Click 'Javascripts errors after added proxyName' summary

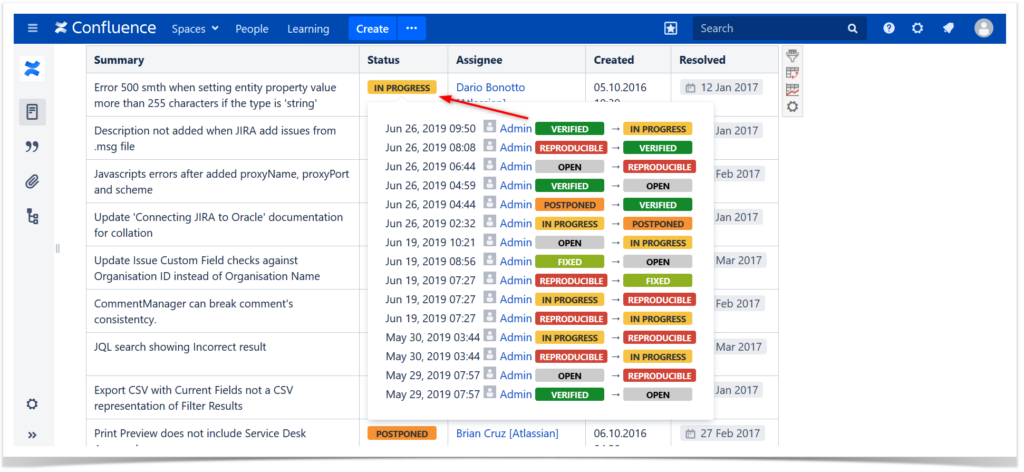(x=222, y=182)
